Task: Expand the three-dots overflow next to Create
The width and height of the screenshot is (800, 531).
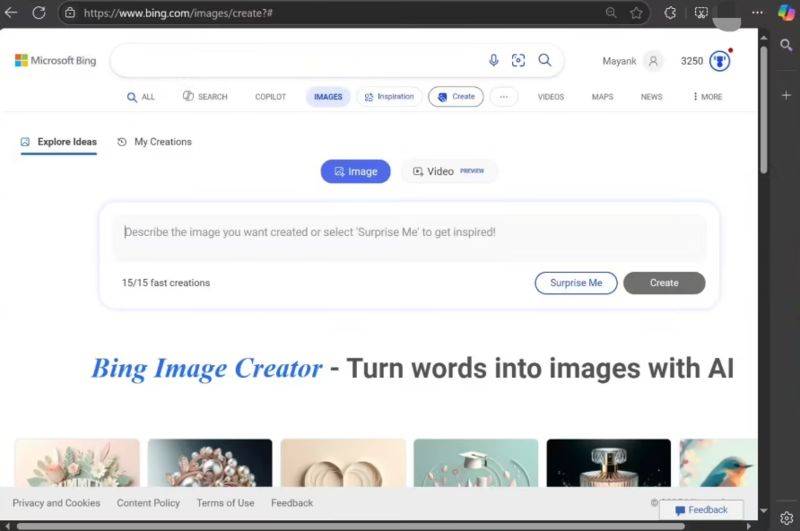Action: tap(503, 97)
